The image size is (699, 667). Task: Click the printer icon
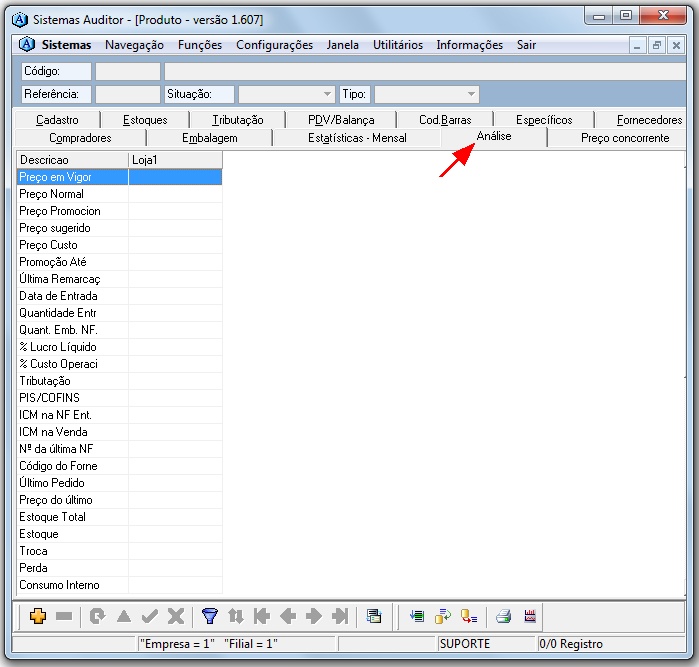pos(504,616)
